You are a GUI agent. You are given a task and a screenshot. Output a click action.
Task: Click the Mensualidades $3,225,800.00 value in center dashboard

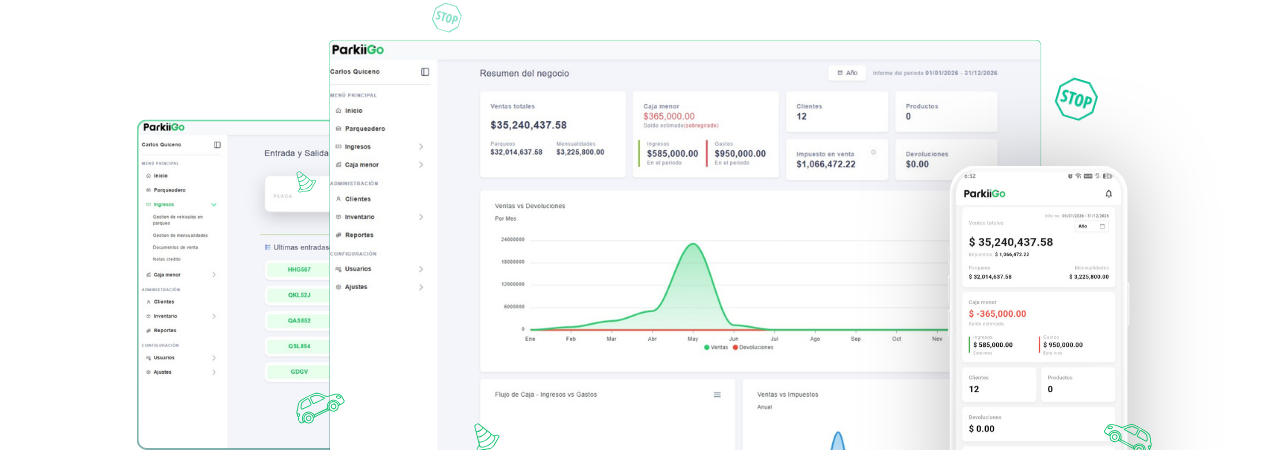click(x=580, y=152)
